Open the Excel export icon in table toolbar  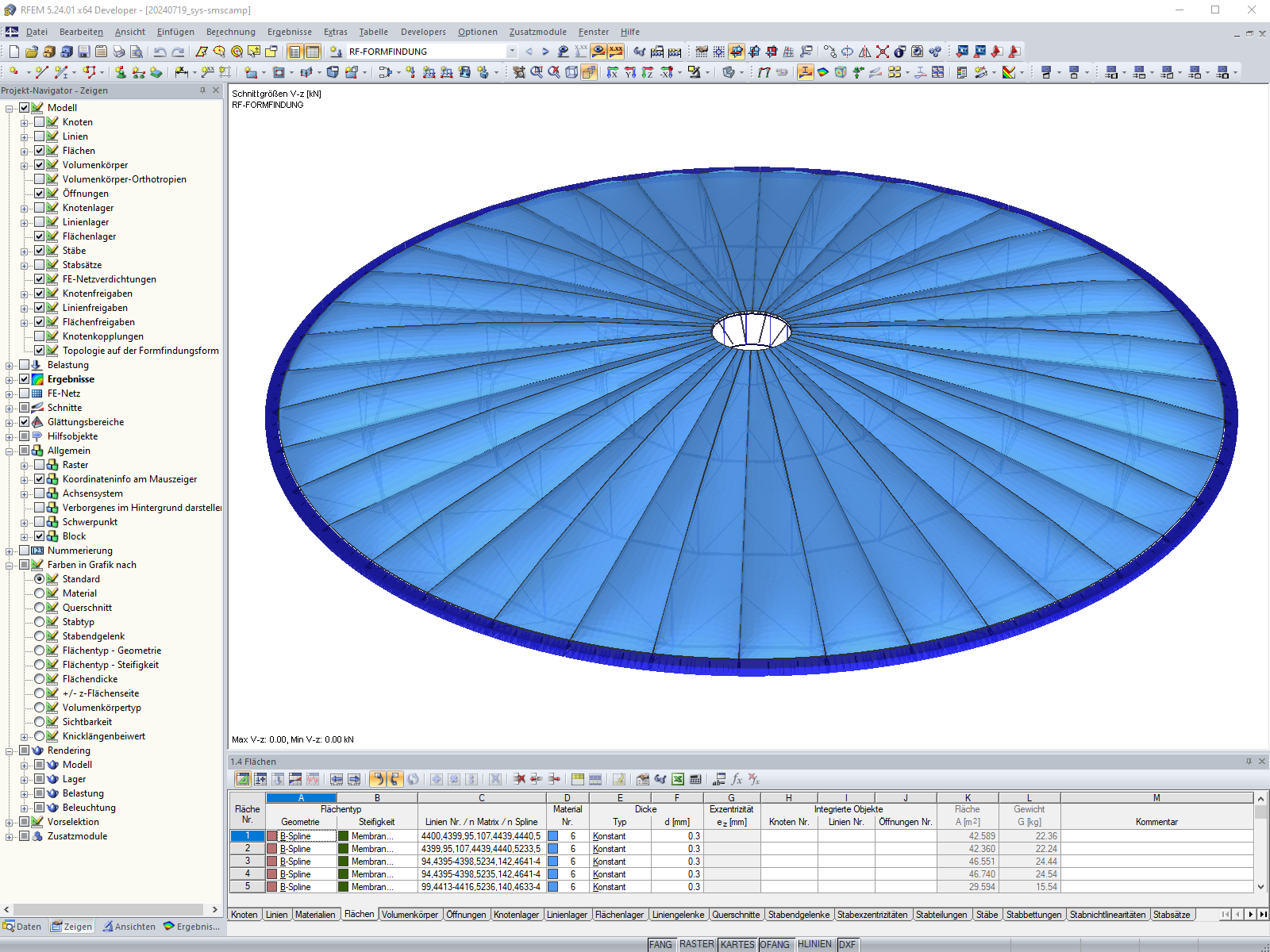[x=677, y=778]
